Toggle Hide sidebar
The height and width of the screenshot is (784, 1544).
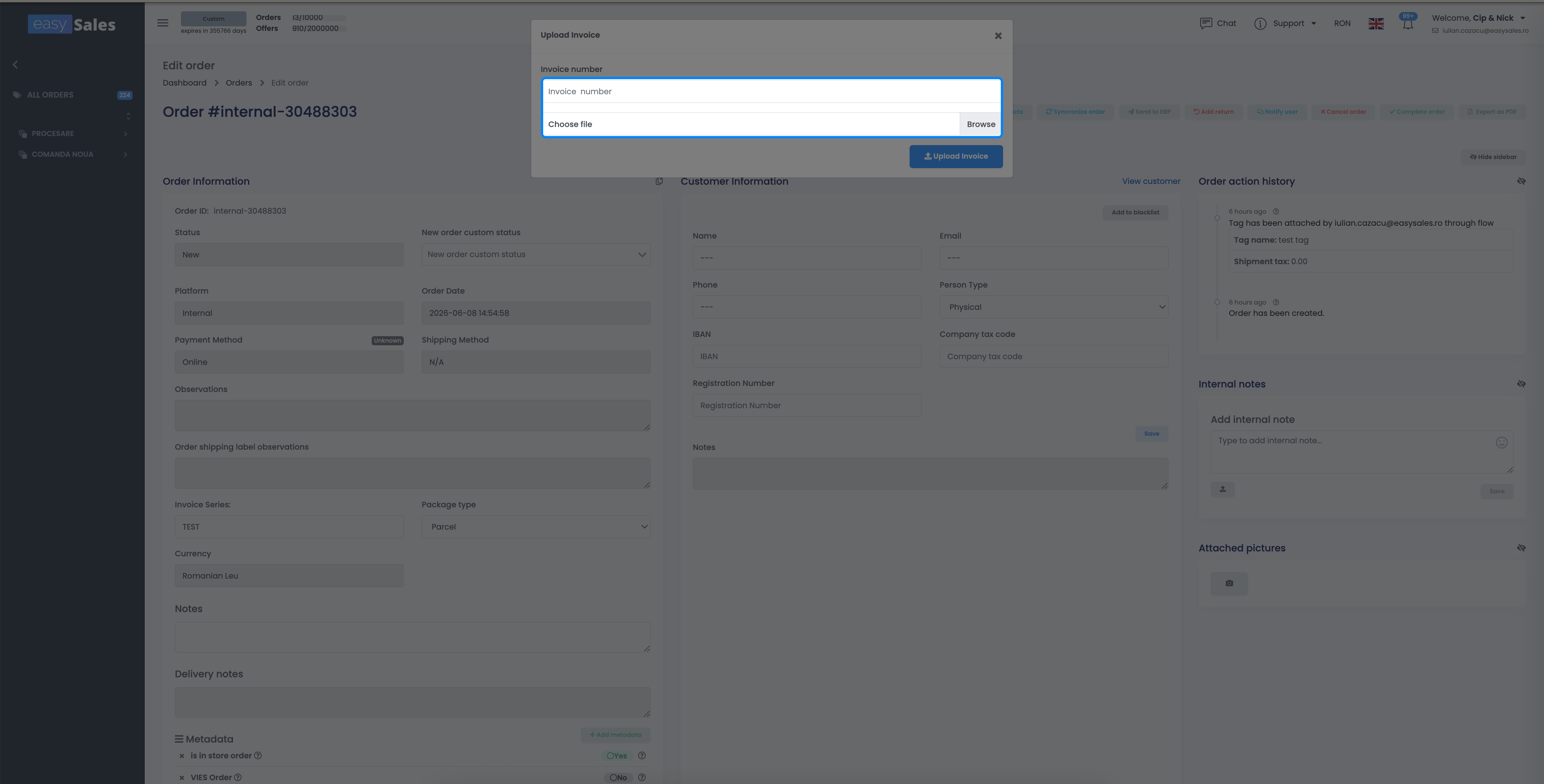pos(1493,157)
